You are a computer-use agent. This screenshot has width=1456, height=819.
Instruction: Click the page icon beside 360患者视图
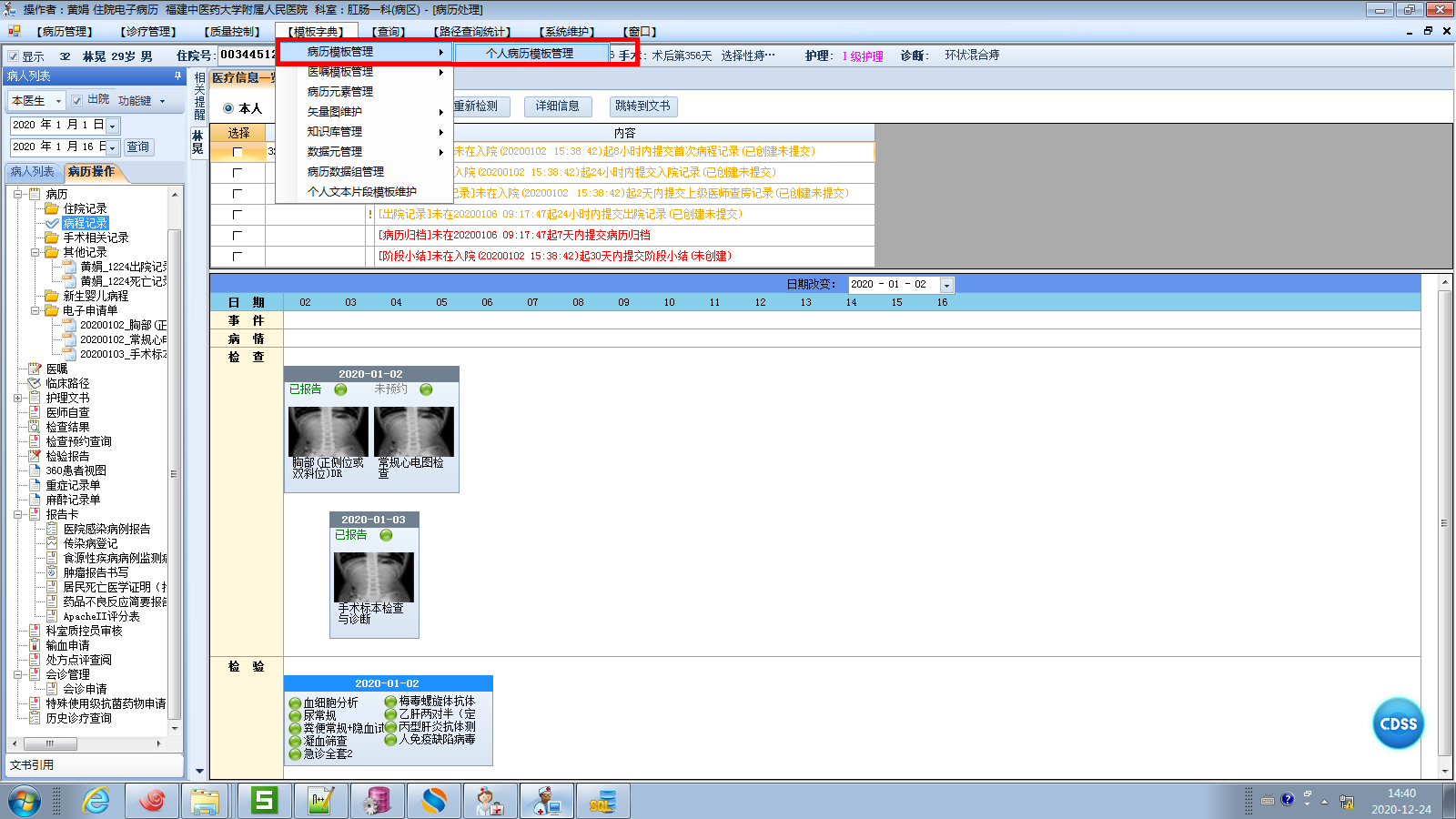(35, 470)
